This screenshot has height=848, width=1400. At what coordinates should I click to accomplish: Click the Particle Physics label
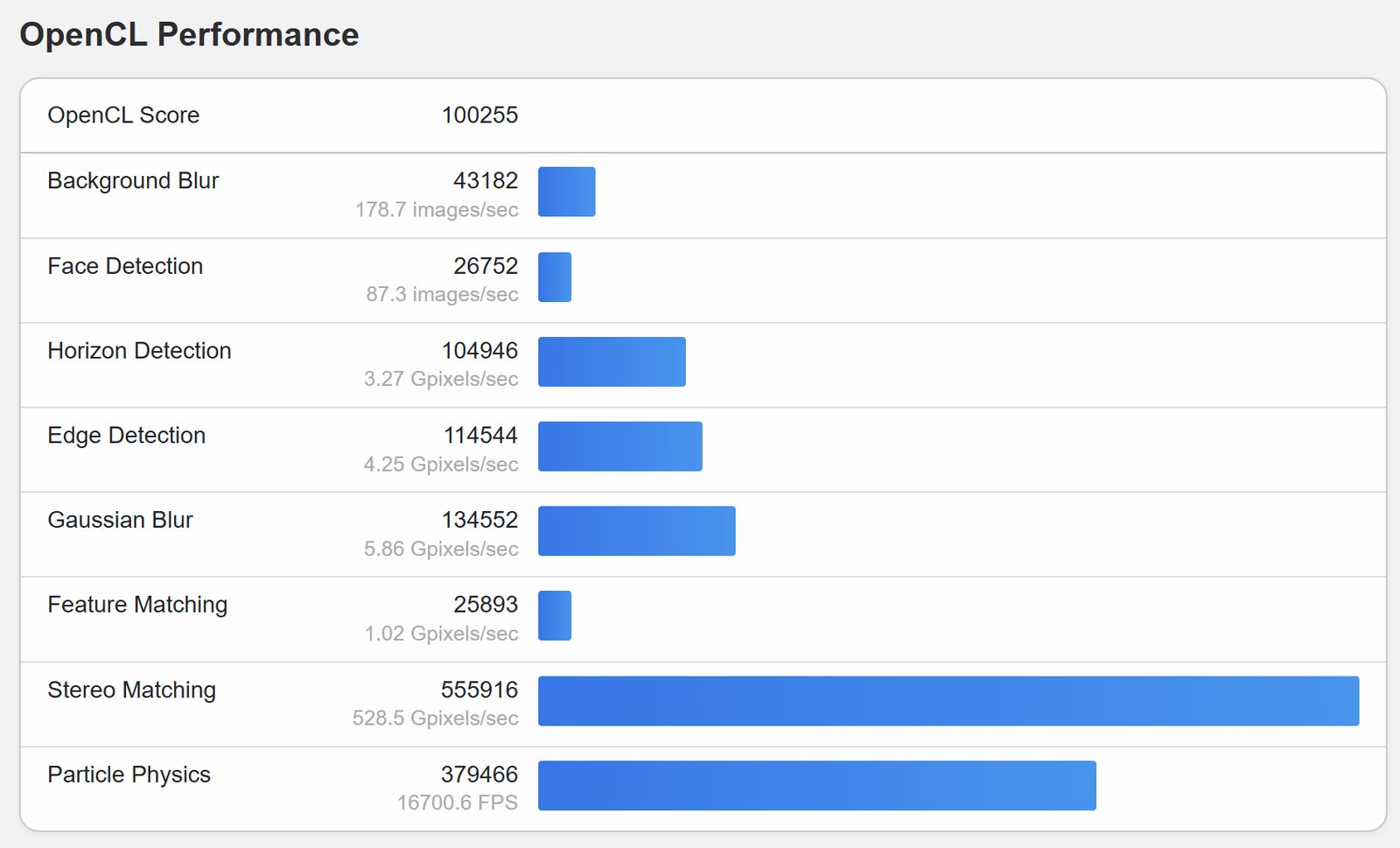[x=129, y=774]
